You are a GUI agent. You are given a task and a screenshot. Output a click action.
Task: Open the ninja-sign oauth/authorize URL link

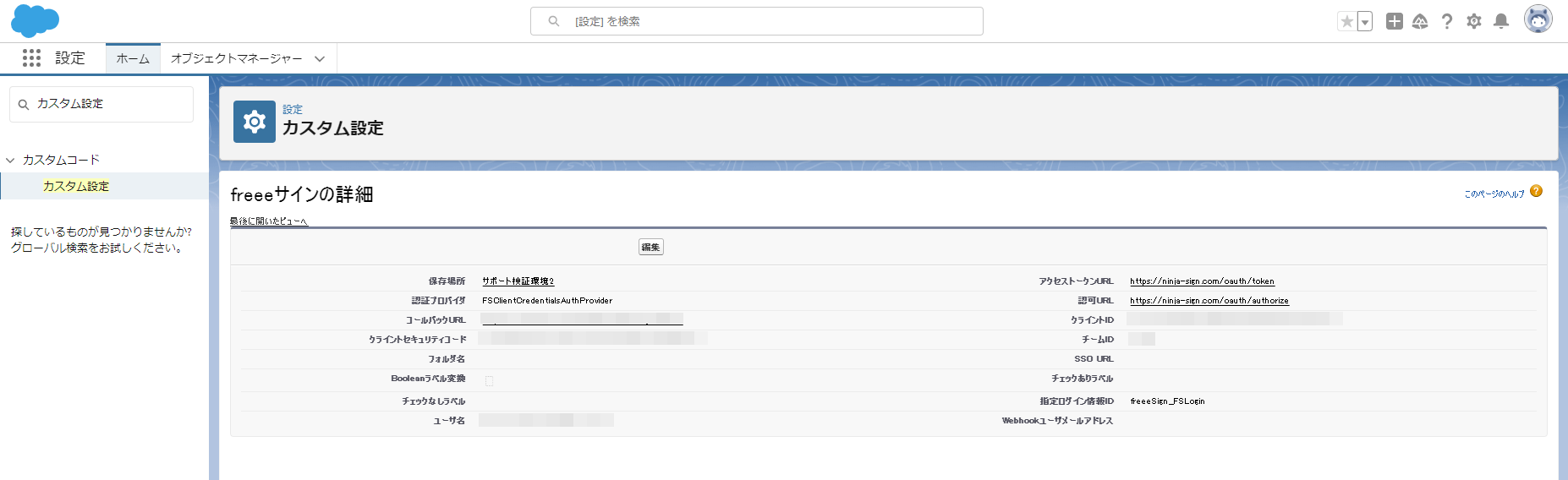coord(1209,301)
